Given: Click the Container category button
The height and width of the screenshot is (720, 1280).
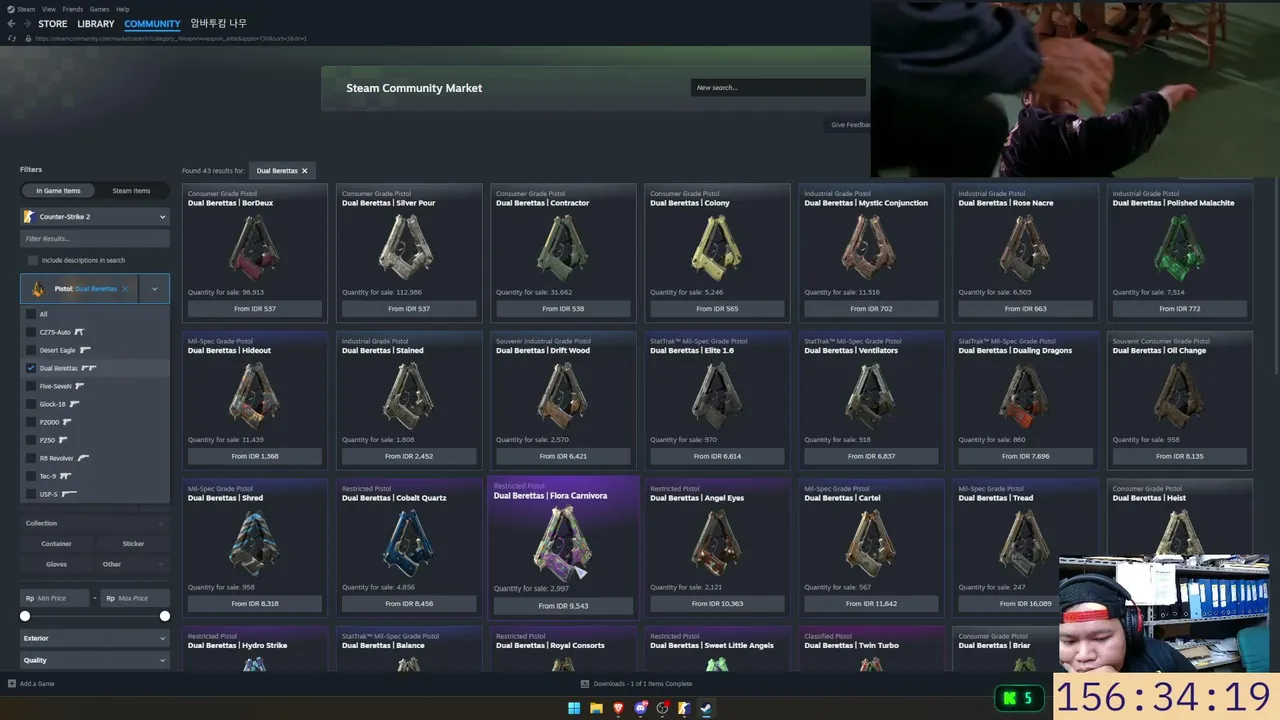Looking at the screenshot, I should (57, 544).
